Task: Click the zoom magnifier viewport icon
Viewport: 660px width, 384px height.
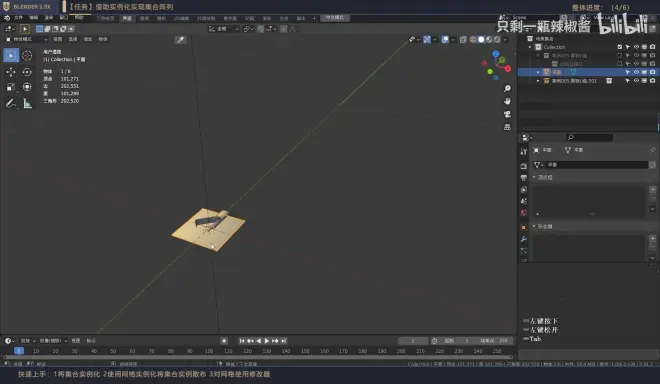Action: 507,88
